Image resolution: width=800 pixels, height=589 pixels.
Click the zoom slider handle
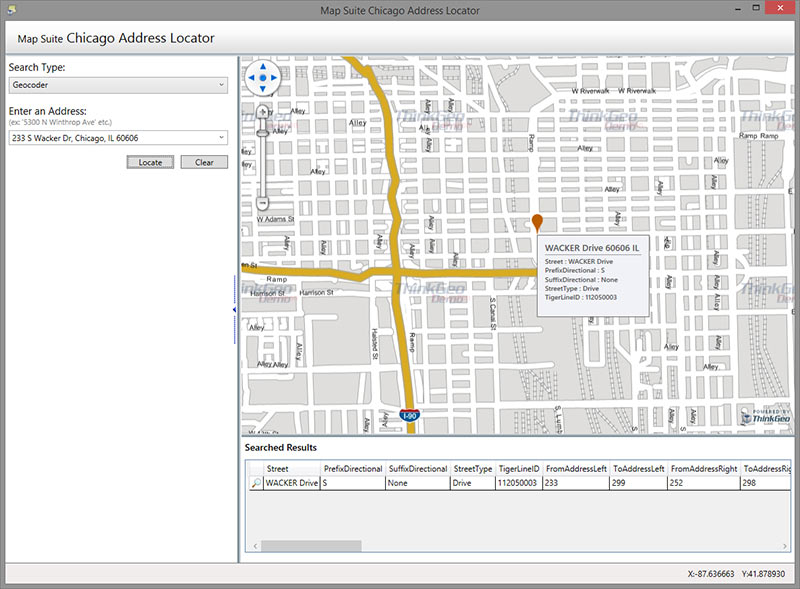[x=262, y=133]
